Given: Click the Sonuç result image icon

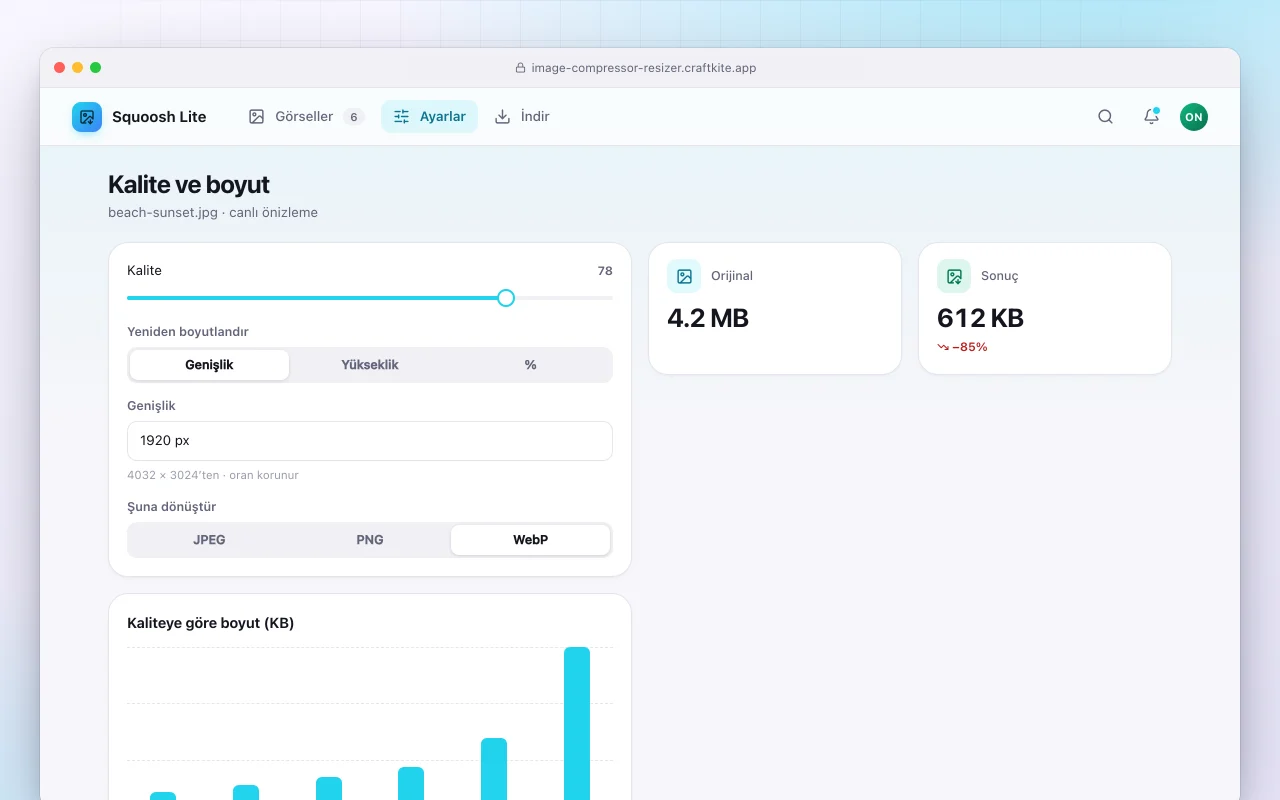Looking at the screenshot, I should (x=954, y=276).
